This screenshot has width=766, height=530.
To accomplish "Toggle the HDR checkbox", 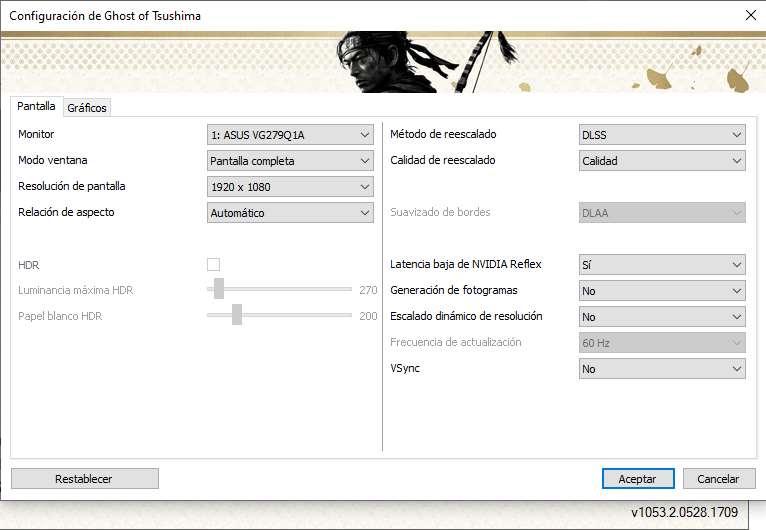I will click(213, 264).
